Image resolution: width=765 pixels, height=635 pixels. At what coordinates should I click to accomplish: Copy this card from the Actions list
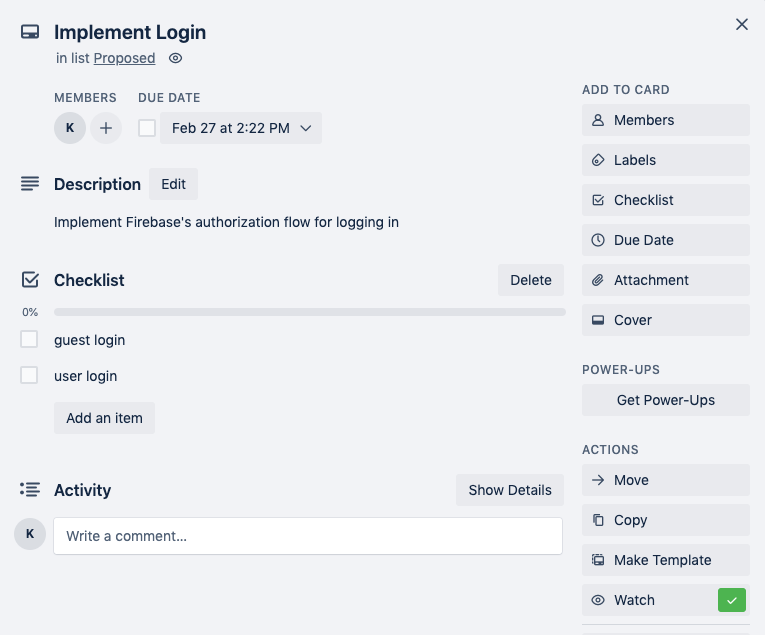(665, 520)
